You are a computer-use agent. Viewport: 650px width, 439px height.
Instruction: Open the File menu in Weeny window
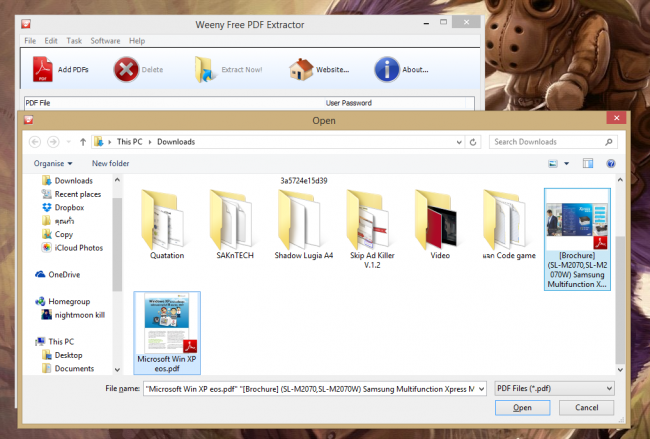pyautogui.click(x=30, y=41)
